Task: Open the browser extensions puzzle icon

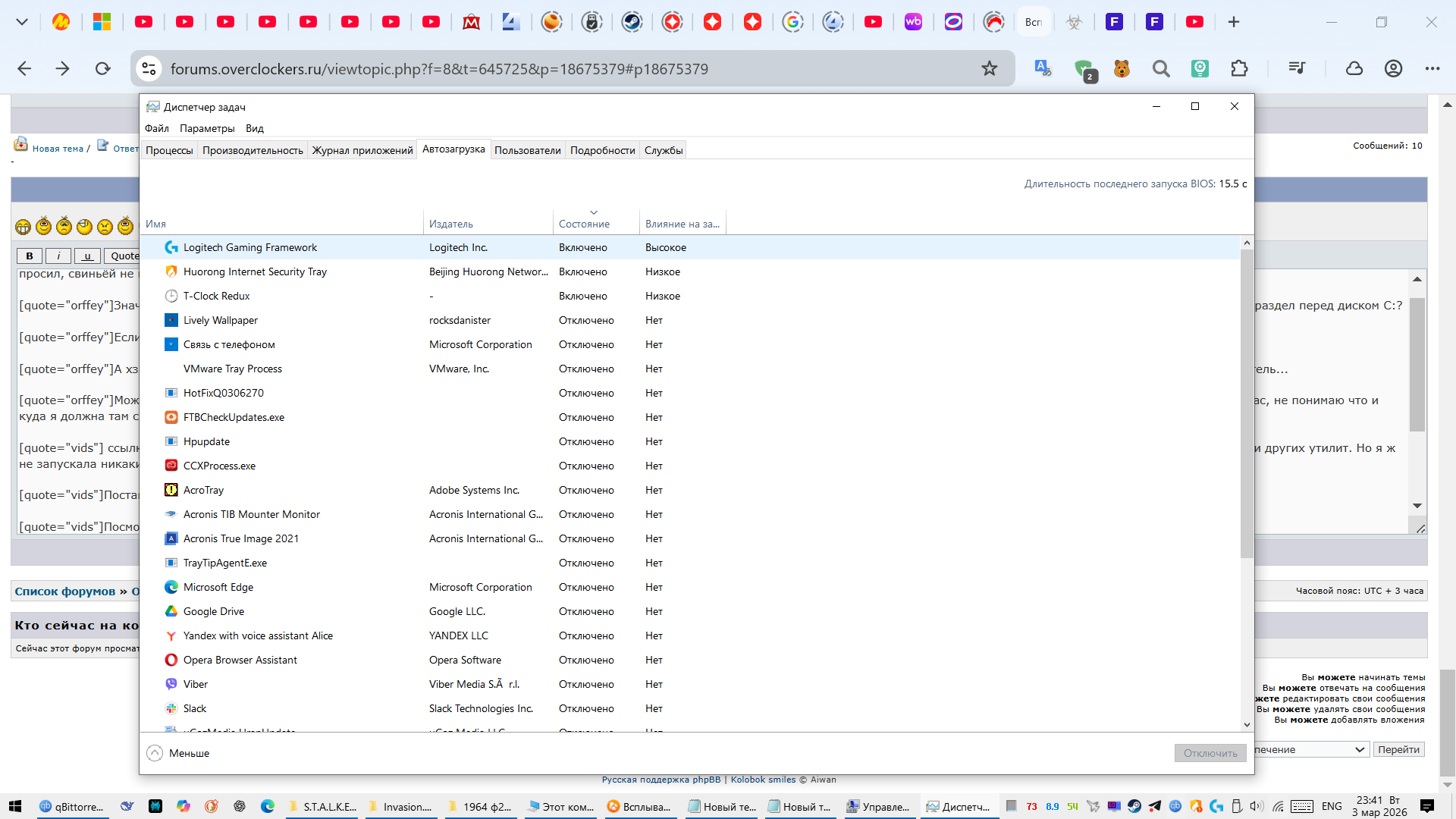Action: (1239, 69)
